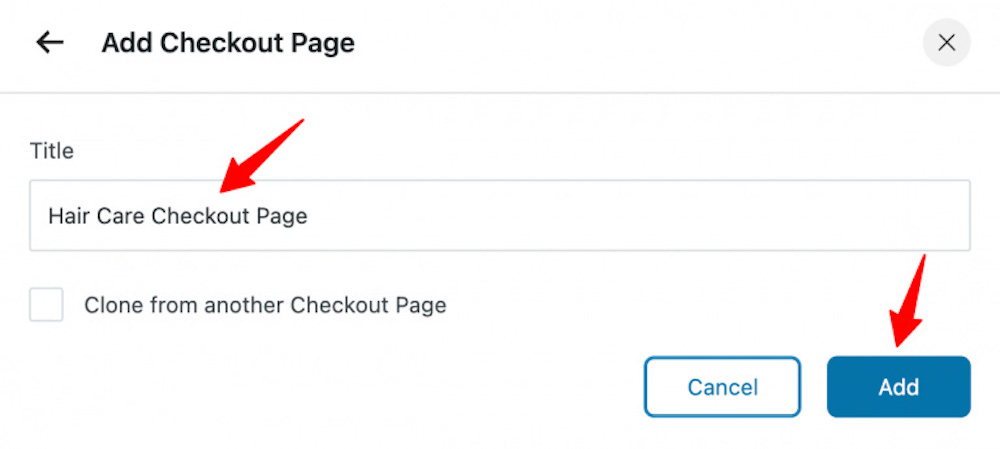Screen dimensions: 1000x449
Task: Click the word "Page" in the title input
Action: 282,217
